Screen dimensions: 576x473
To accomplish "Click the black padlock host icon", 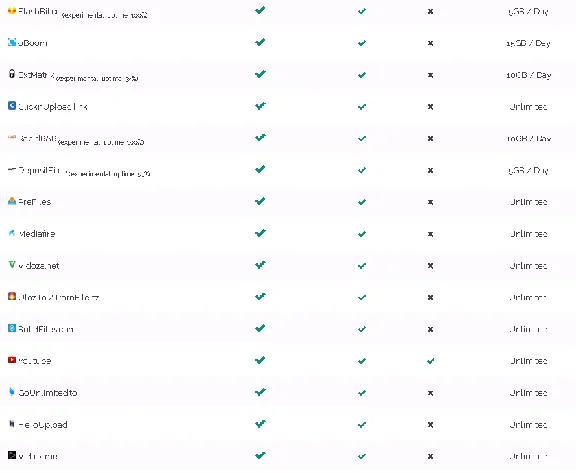I will pos(12,74).
